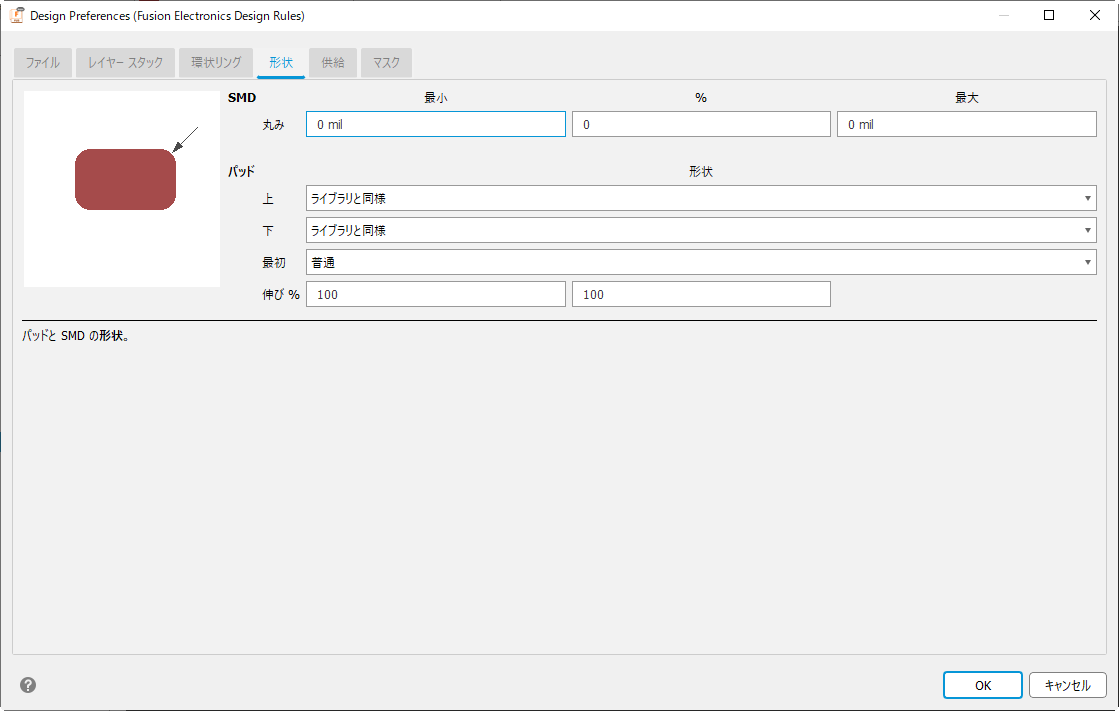This screenshot has height=711, width=1119.
Task: Switch to the ファイル tab
Action: point(43,63)
